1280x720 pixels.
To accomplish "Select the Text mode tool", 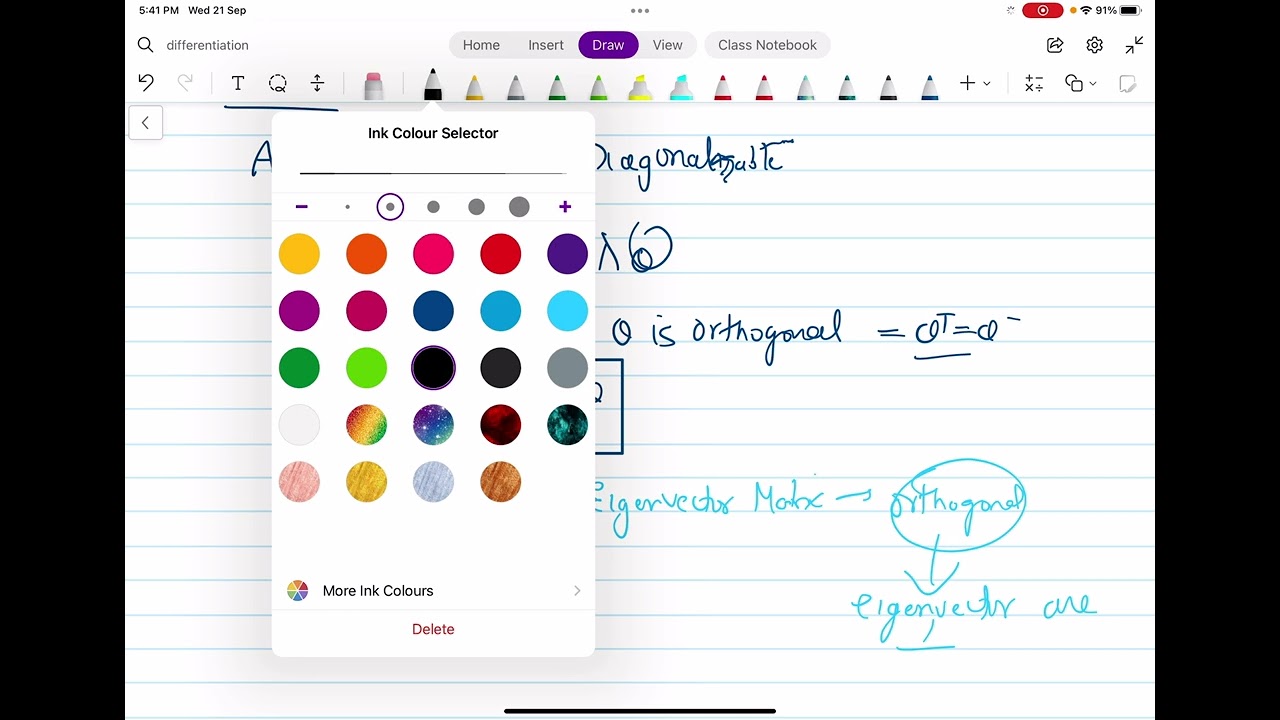I will [x=237, y=83].
